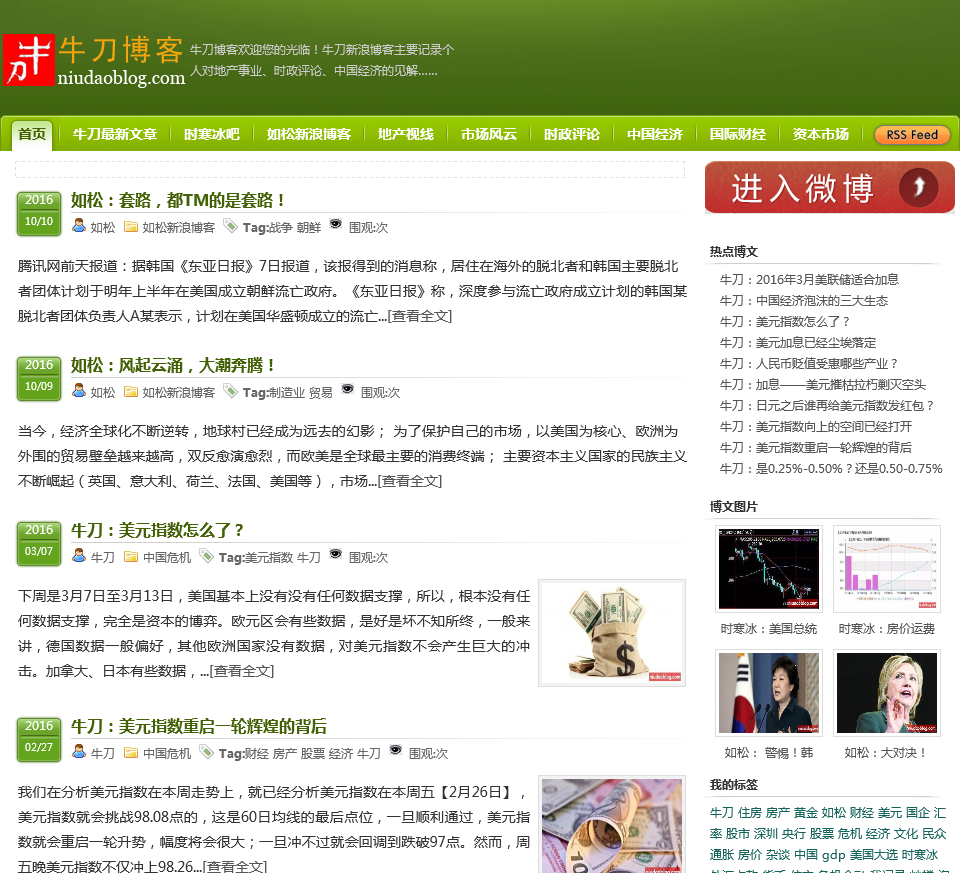Open category 中国危机 in 美元指数怎么了 post meta
The height and width of the screenshot is (873, 960).
point(167,558)
